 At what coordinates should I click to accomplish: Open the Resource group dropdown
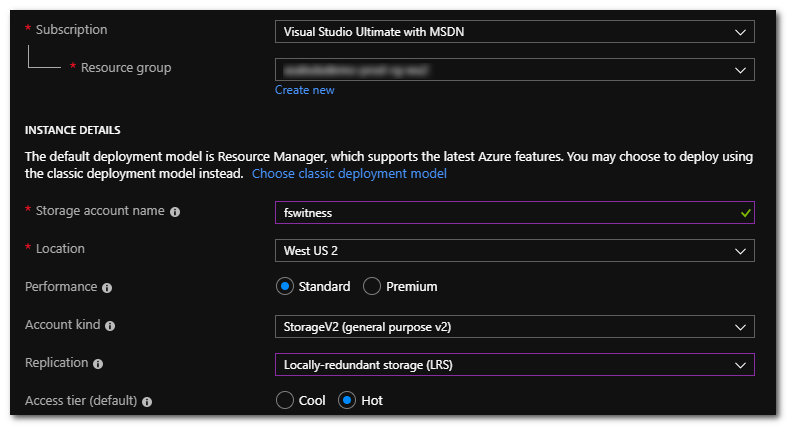[x=514, y=70]
